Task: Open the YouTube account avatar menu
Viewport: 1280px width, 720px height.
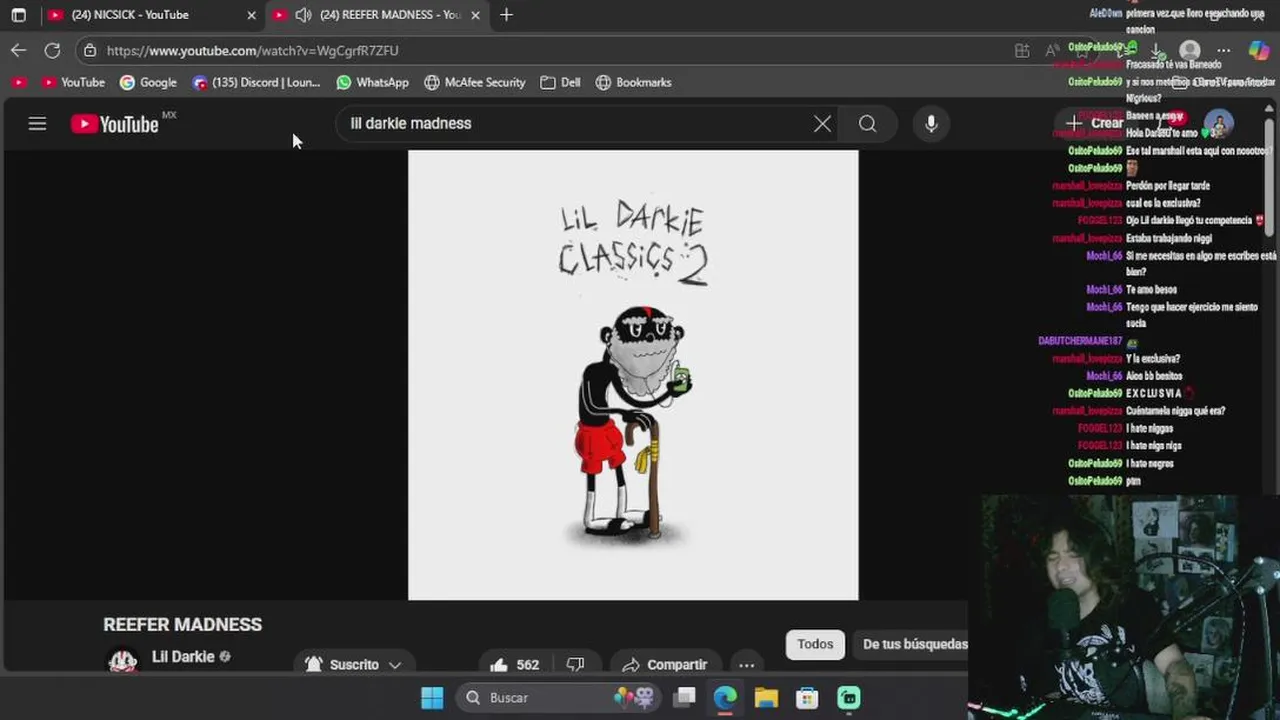Action: (1217, 124)
